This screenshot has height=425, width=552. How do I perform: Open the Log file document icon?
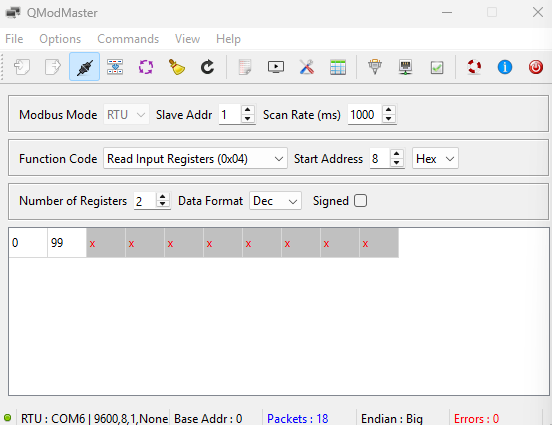pos(245,67)
